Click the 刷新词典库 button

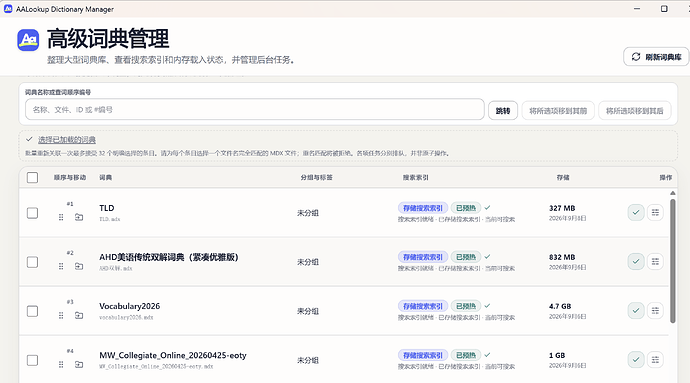coord(656,57)
